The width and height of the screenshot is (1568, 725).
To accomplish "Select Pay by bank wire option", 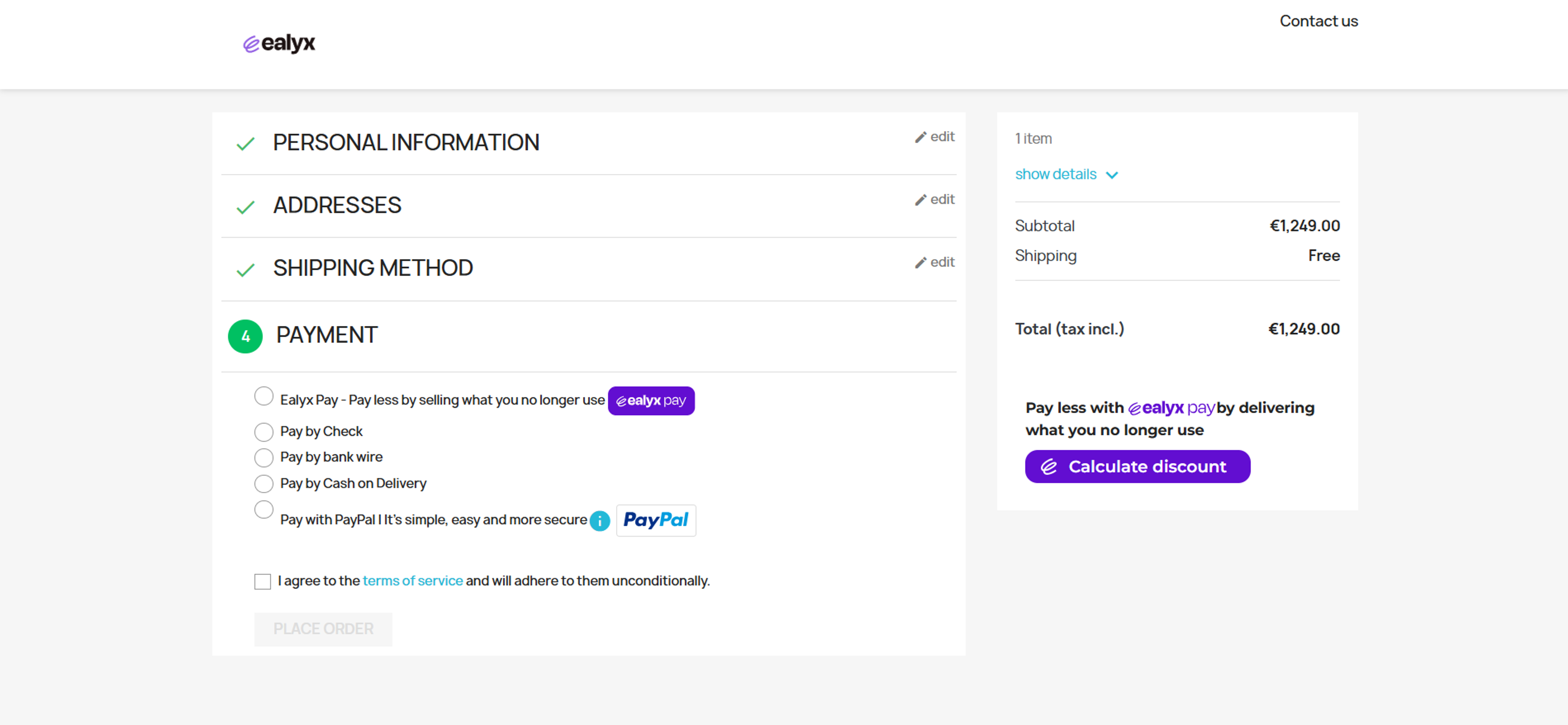I will point(264,457).
